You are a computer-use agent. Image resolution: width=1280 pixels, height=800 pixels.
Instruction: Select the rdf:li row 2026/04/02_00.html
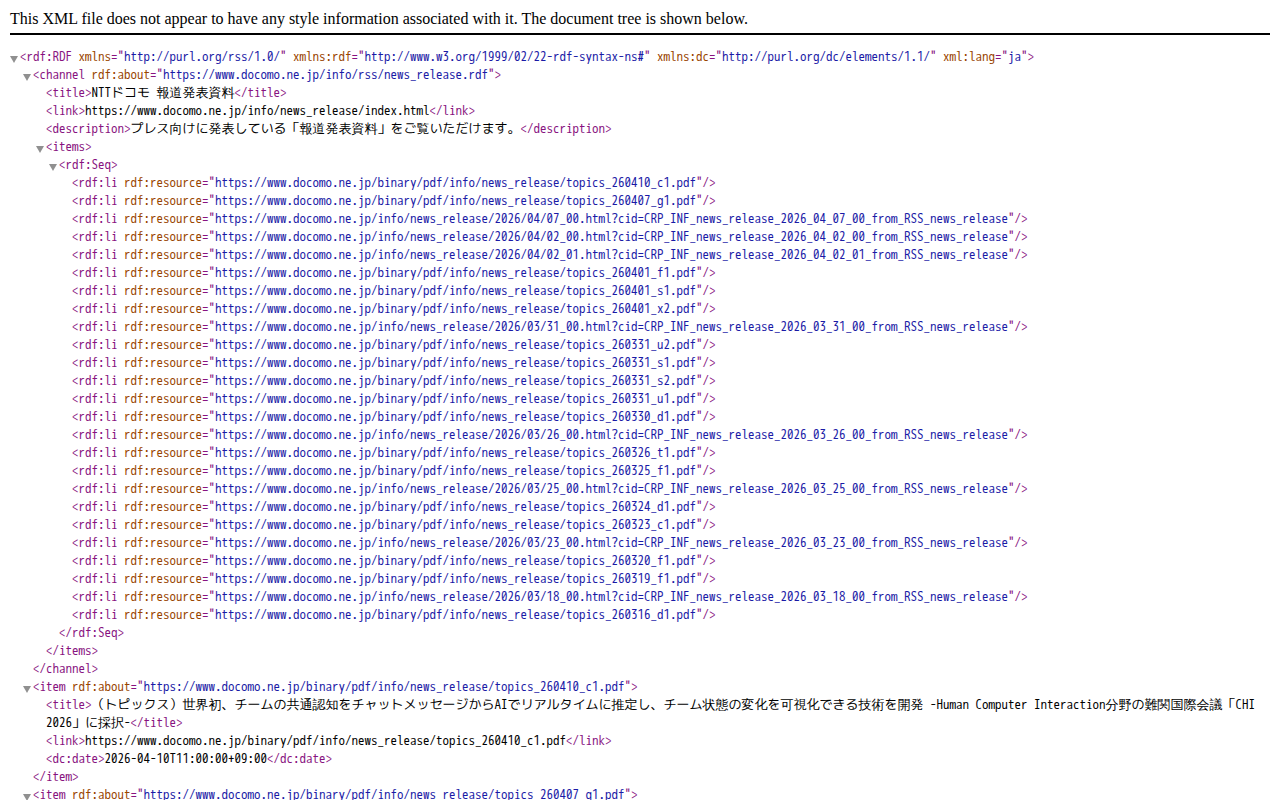click(550, 237)
